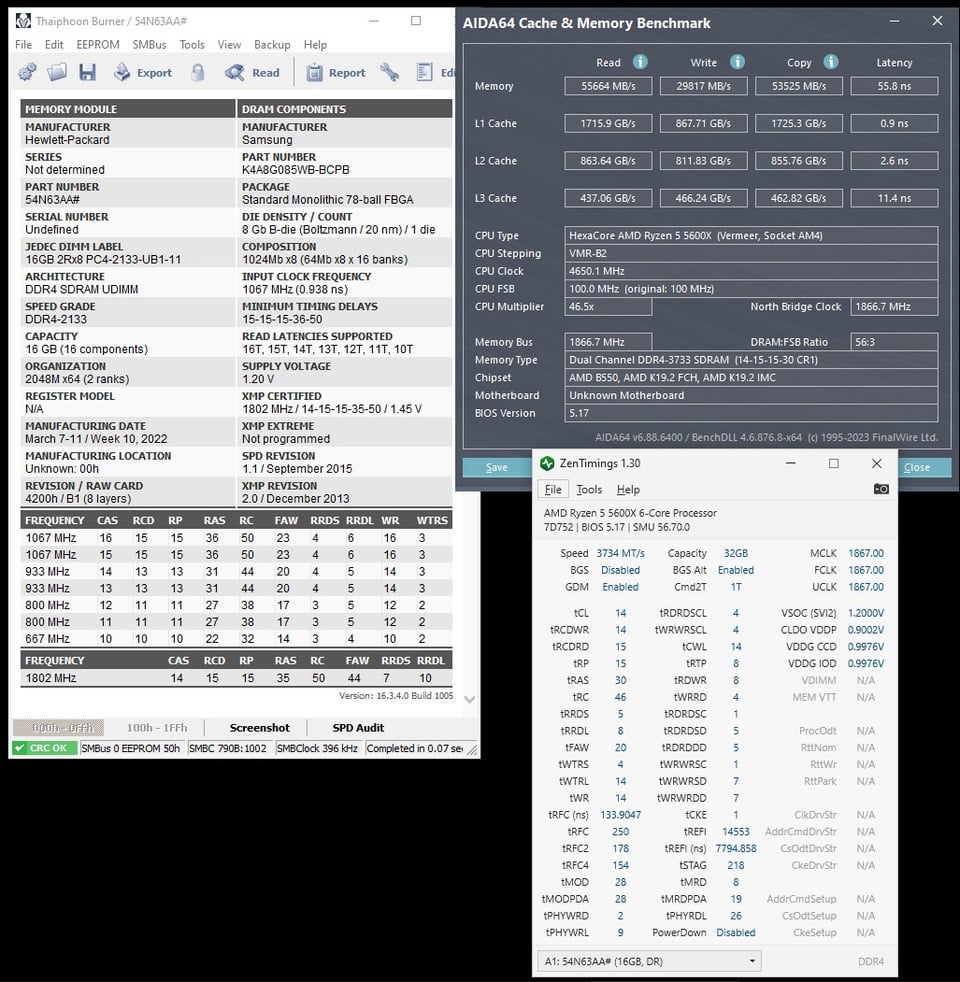
Task: Click the Write info icon in AIDA64
Action: (738, 61)
